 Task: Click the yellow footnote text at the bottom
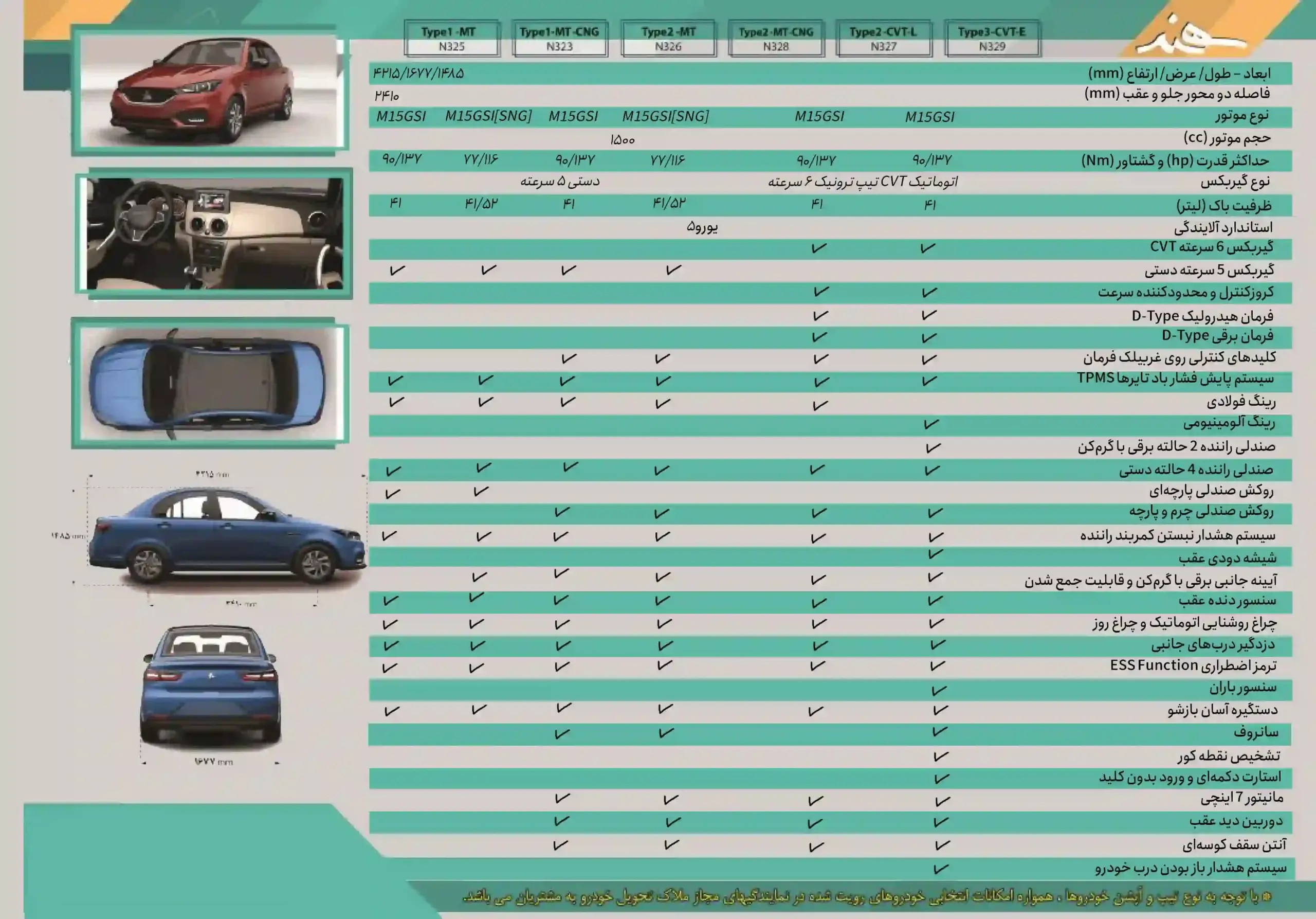(x=866, y=897)
